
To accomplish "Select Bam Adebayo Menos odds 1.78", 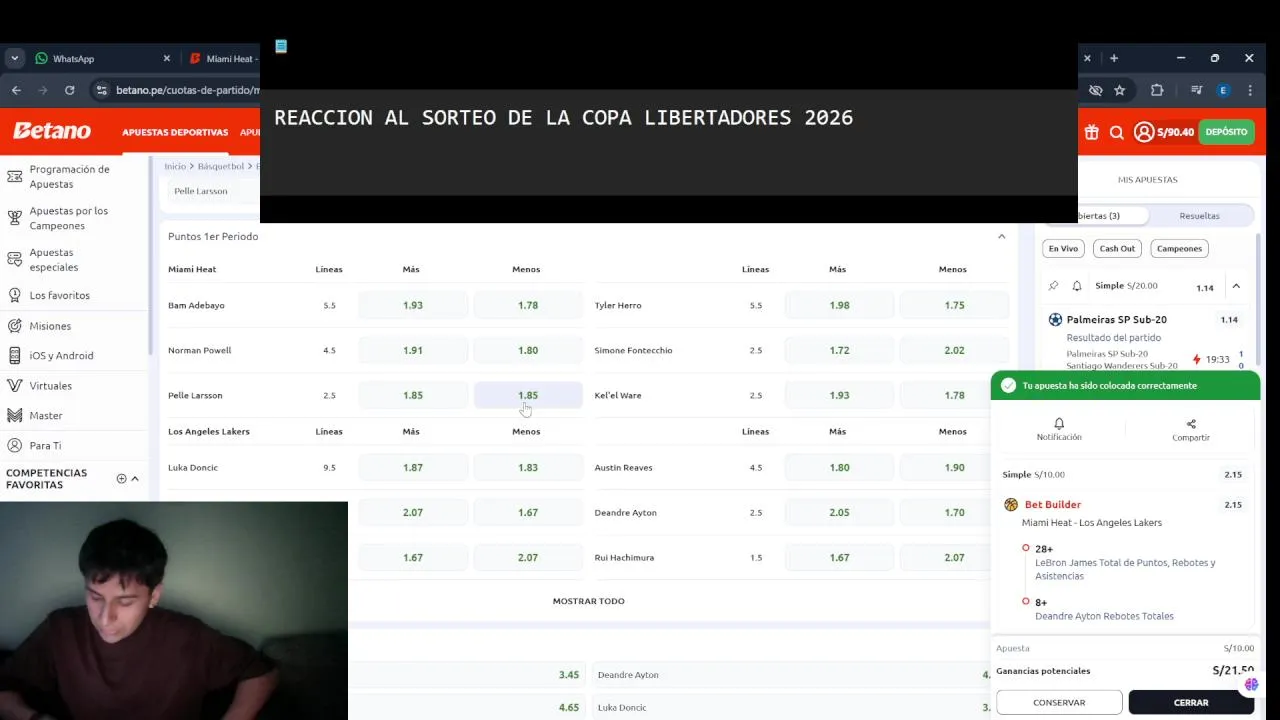I will [x=528, y=305].
